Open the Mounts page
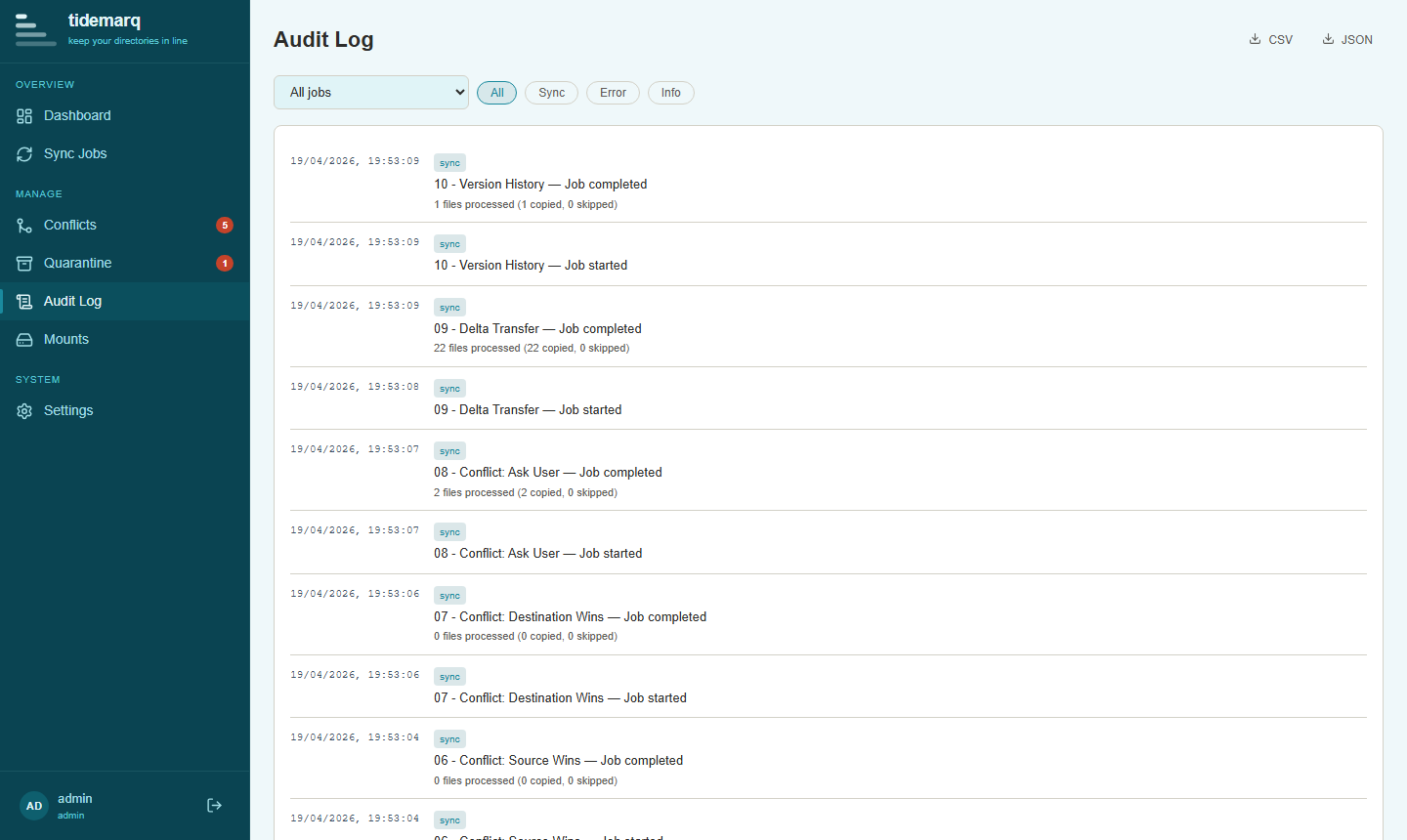 click(x=125, y=339)
